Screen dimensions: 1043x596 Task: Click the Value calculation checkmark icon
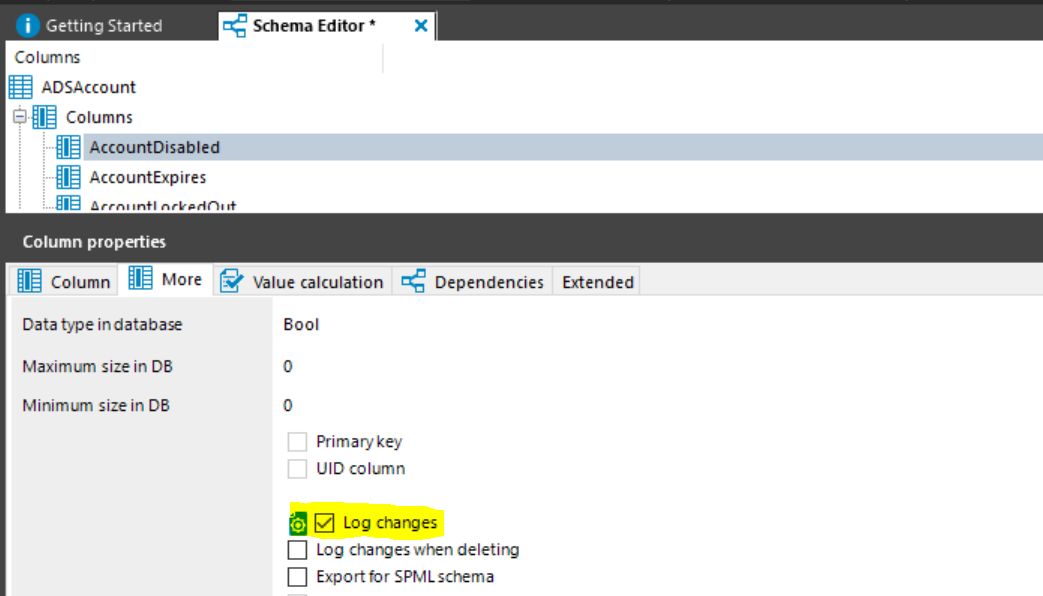[231, 281]
